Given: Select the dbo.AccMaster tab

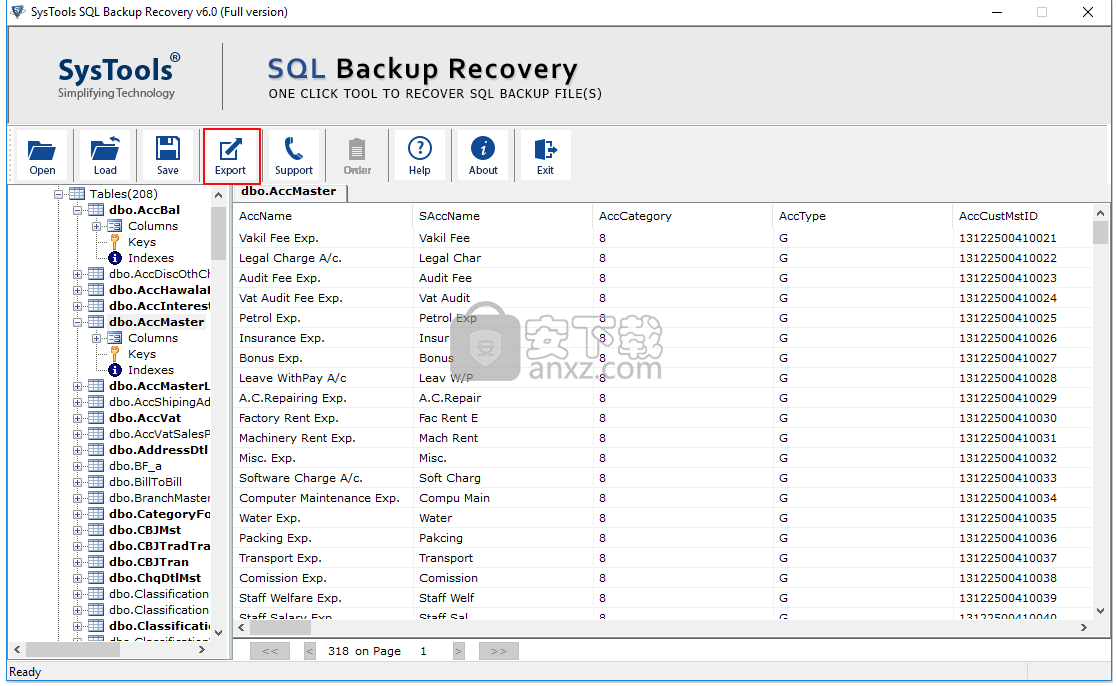Looking at the screenshot, I should pos(289,191).
